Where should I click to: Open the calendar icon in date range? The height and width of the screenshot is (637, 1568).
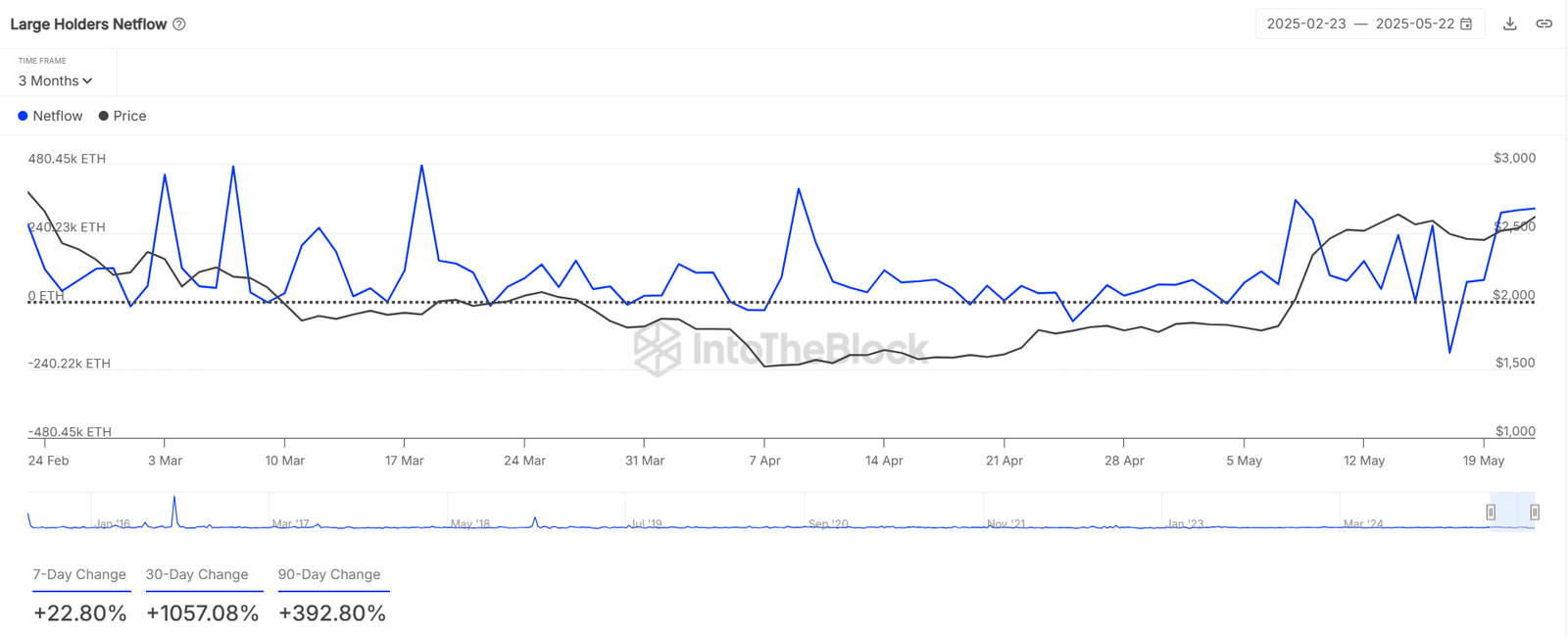(x=1466, y=24)
